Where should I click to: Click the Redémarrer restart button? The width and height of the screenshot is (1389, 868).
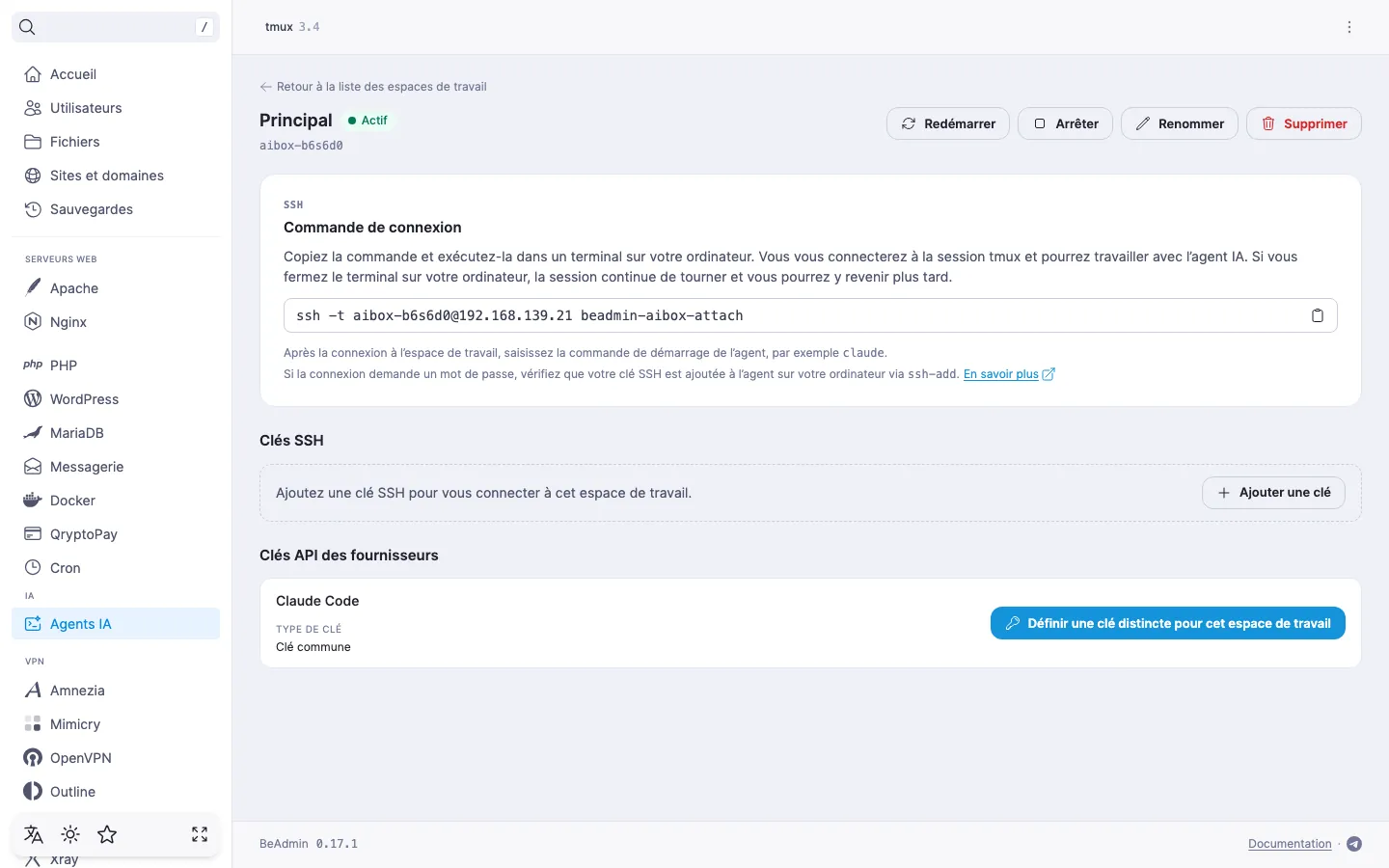[x=948, y=123]
